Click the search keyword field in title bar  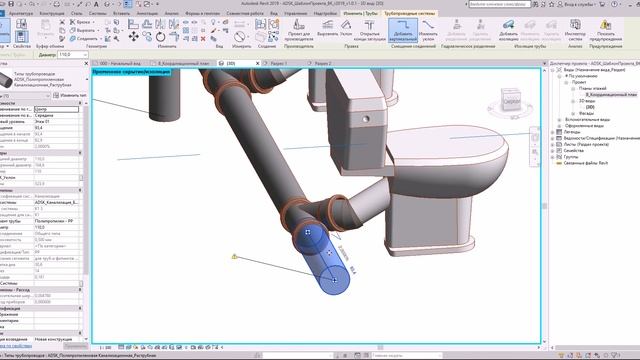click(x=500, y=4)
